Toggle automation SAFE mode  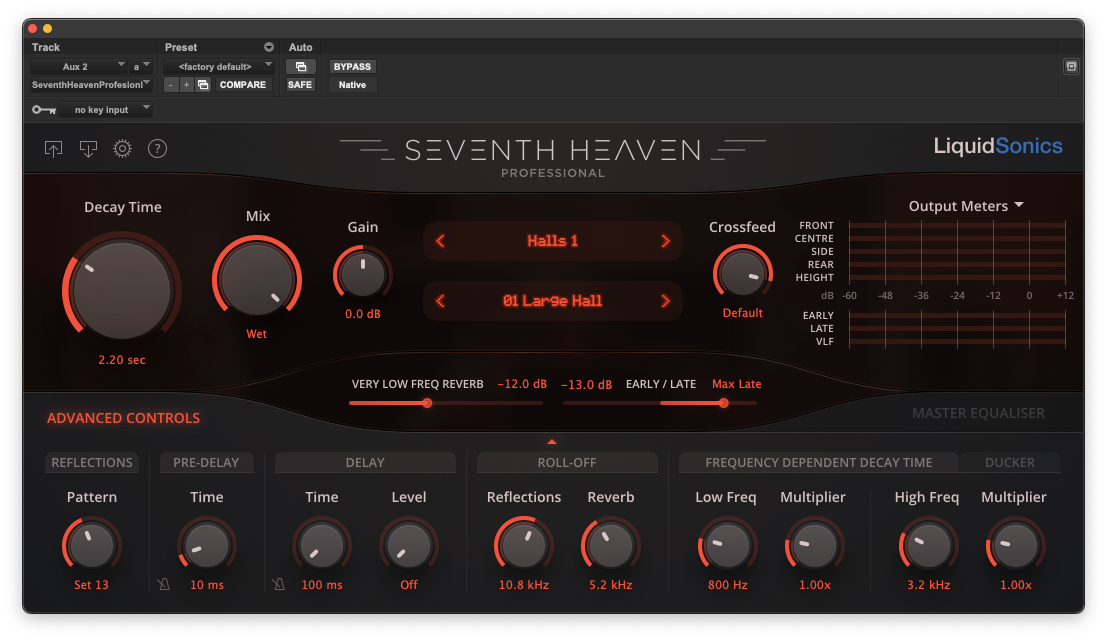coord(300,85)
